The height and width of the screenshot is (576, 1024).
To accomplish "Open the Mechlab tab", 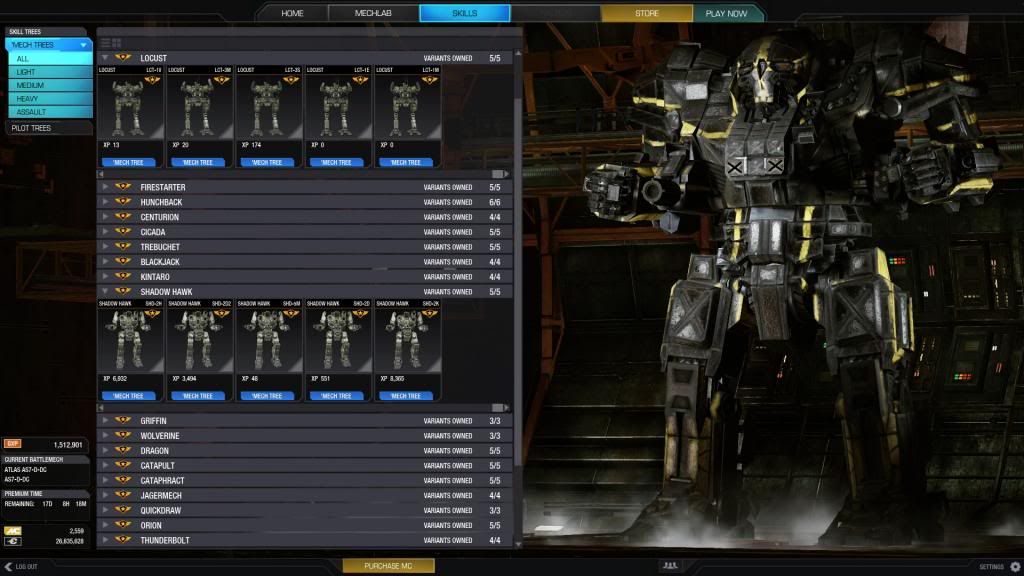I will 373,13.
